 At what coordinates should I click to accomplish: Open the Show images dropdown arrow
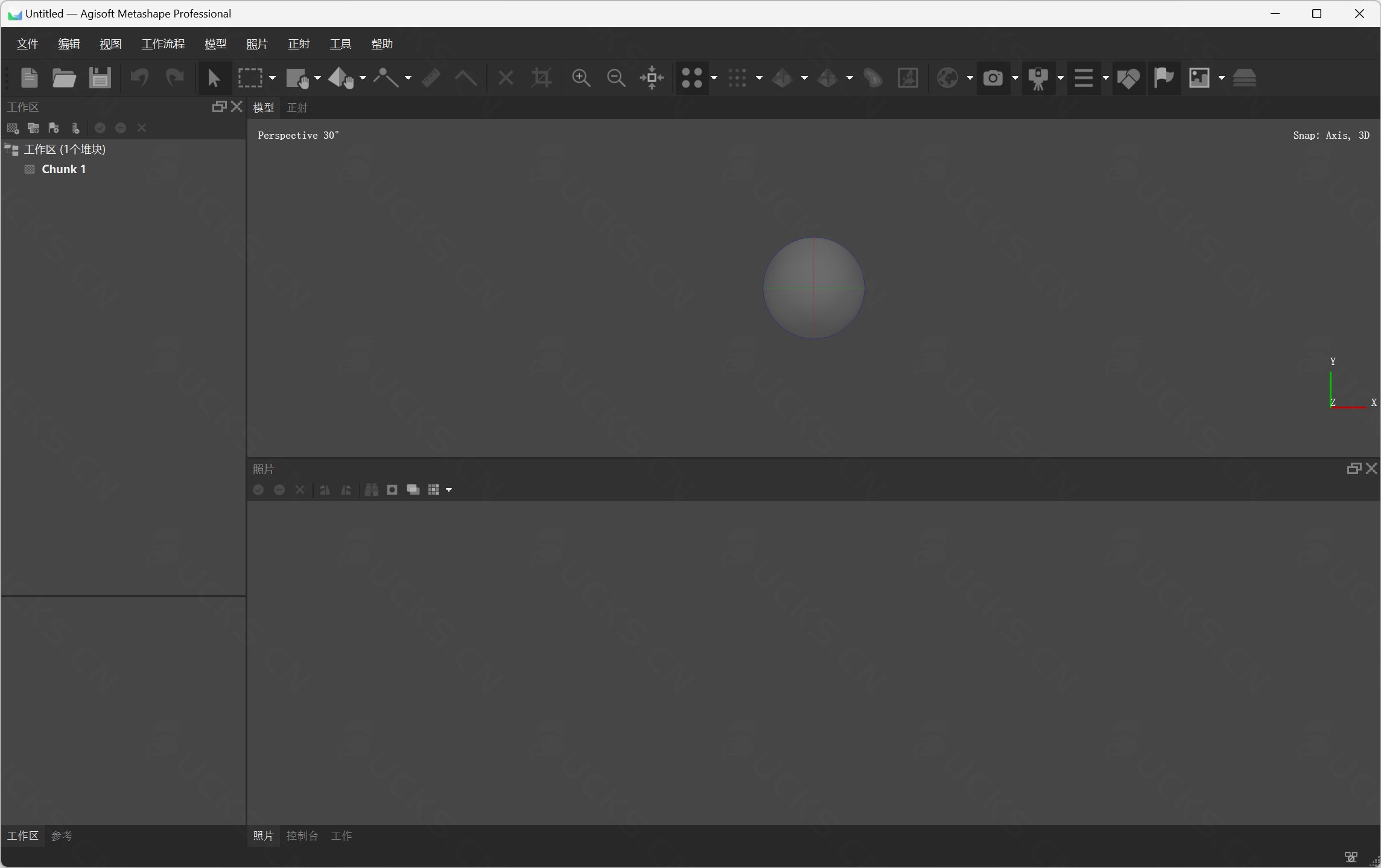click(x=1221, y=78)
